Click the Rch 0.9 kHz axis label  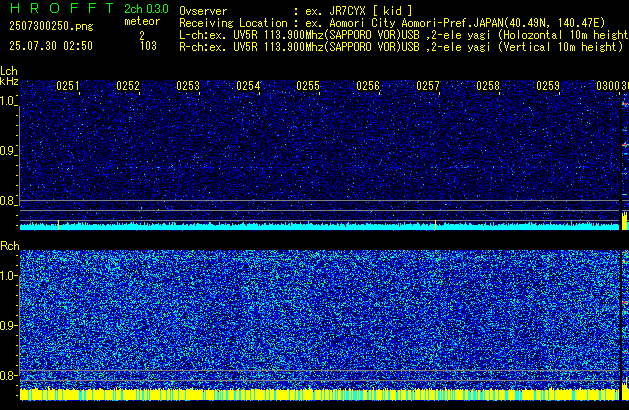pos(8,325)
